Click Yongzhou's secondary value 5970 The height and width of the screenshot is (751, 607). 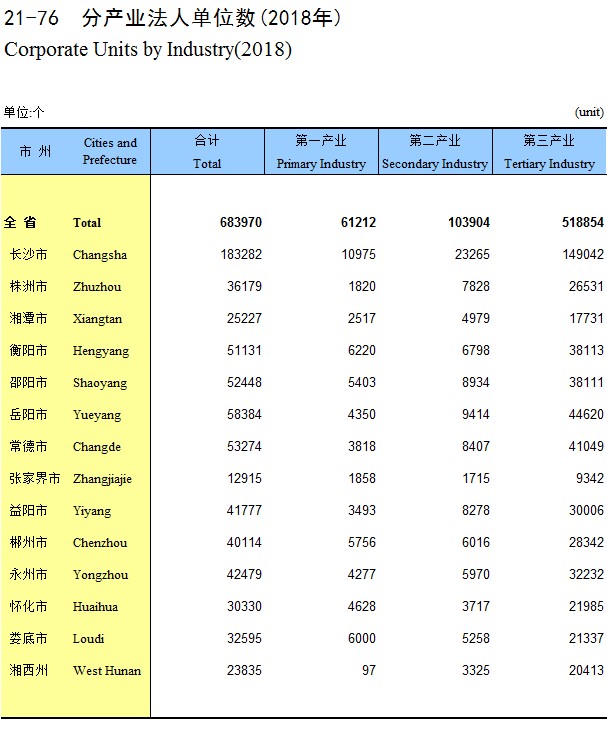pos(476,575)
